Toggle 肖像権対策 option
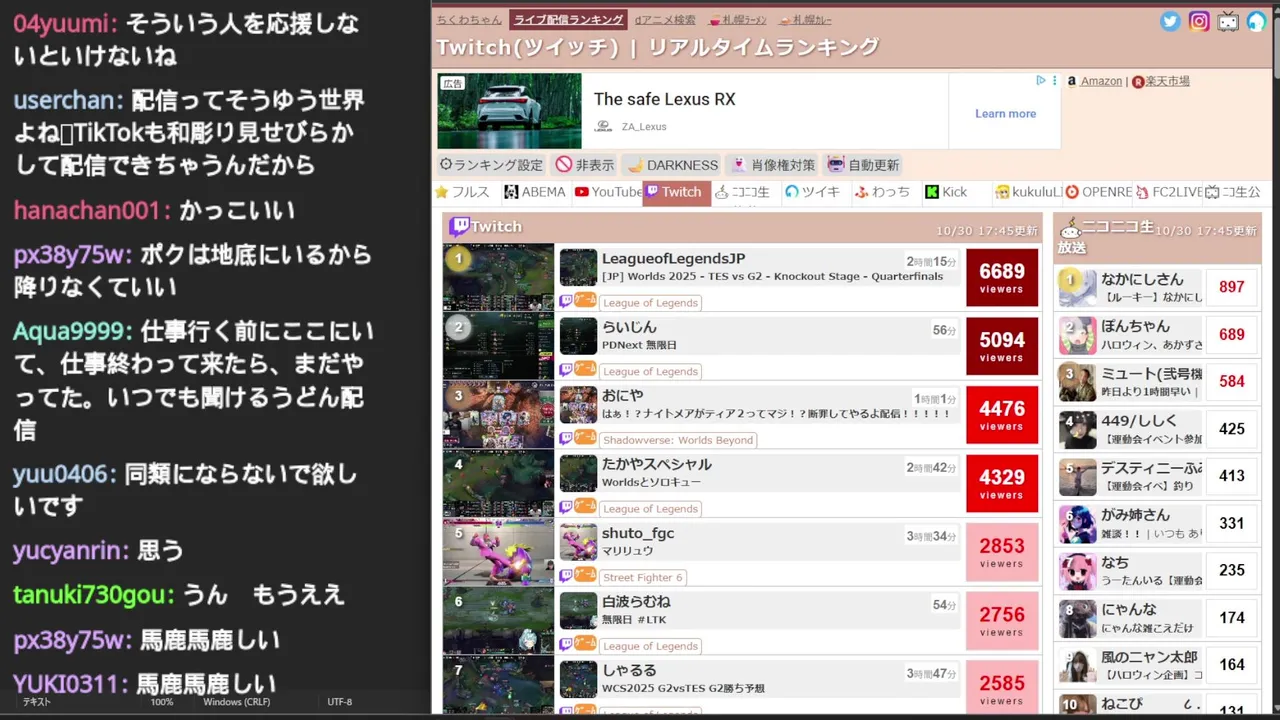The width and height of the screenshot is (1280, 720). pos(773,165)
